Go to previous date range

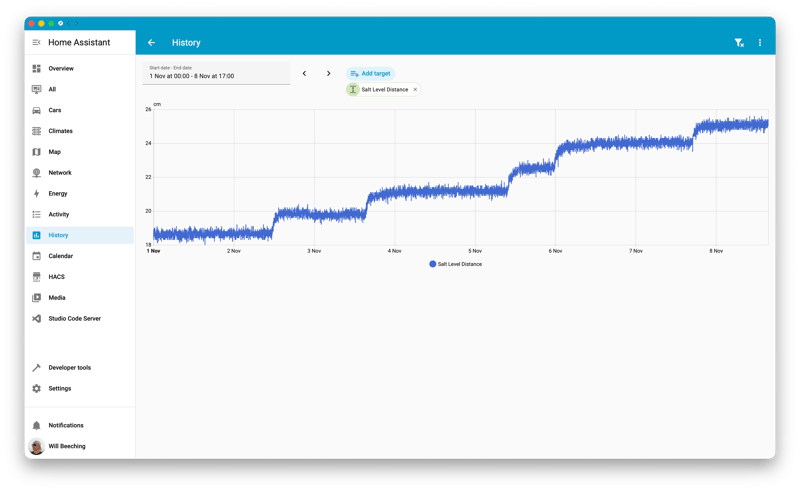click(304, 73)
